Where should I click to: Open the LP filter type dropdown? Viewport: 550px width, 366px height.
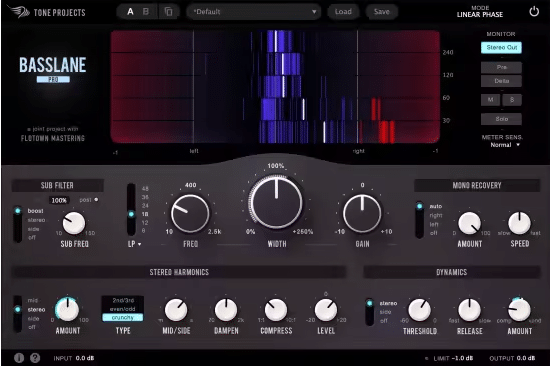(x=134, y=244)
